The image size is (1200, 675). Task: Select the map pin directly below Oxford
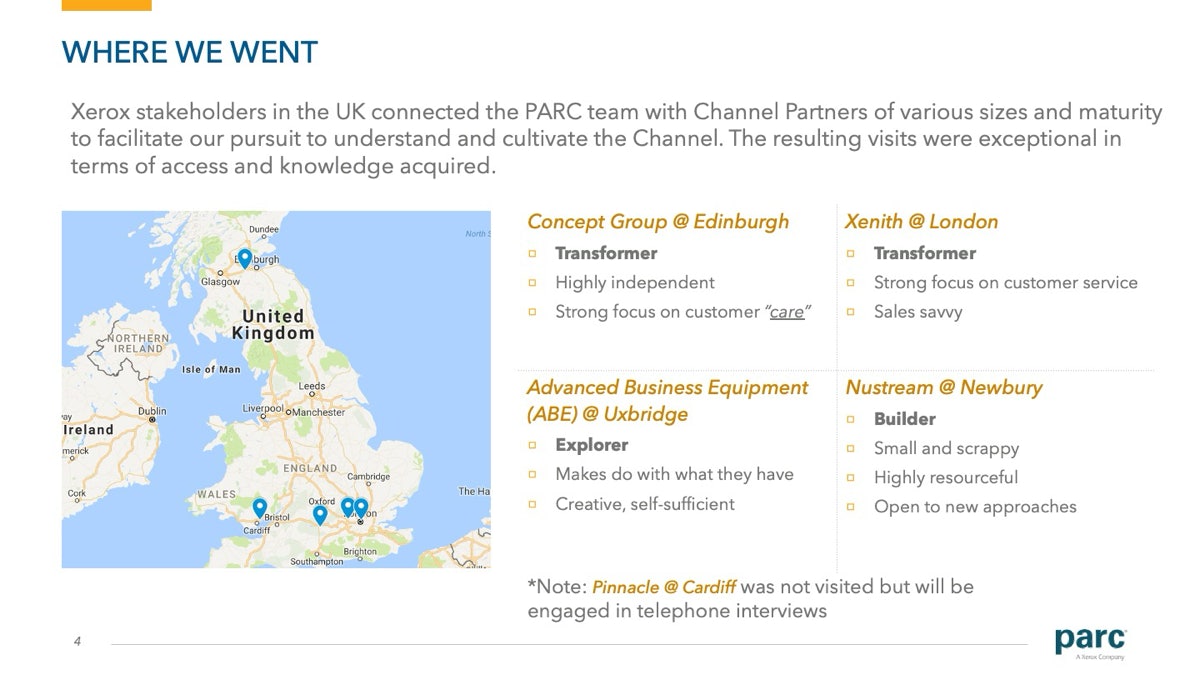tap(320, 515)
